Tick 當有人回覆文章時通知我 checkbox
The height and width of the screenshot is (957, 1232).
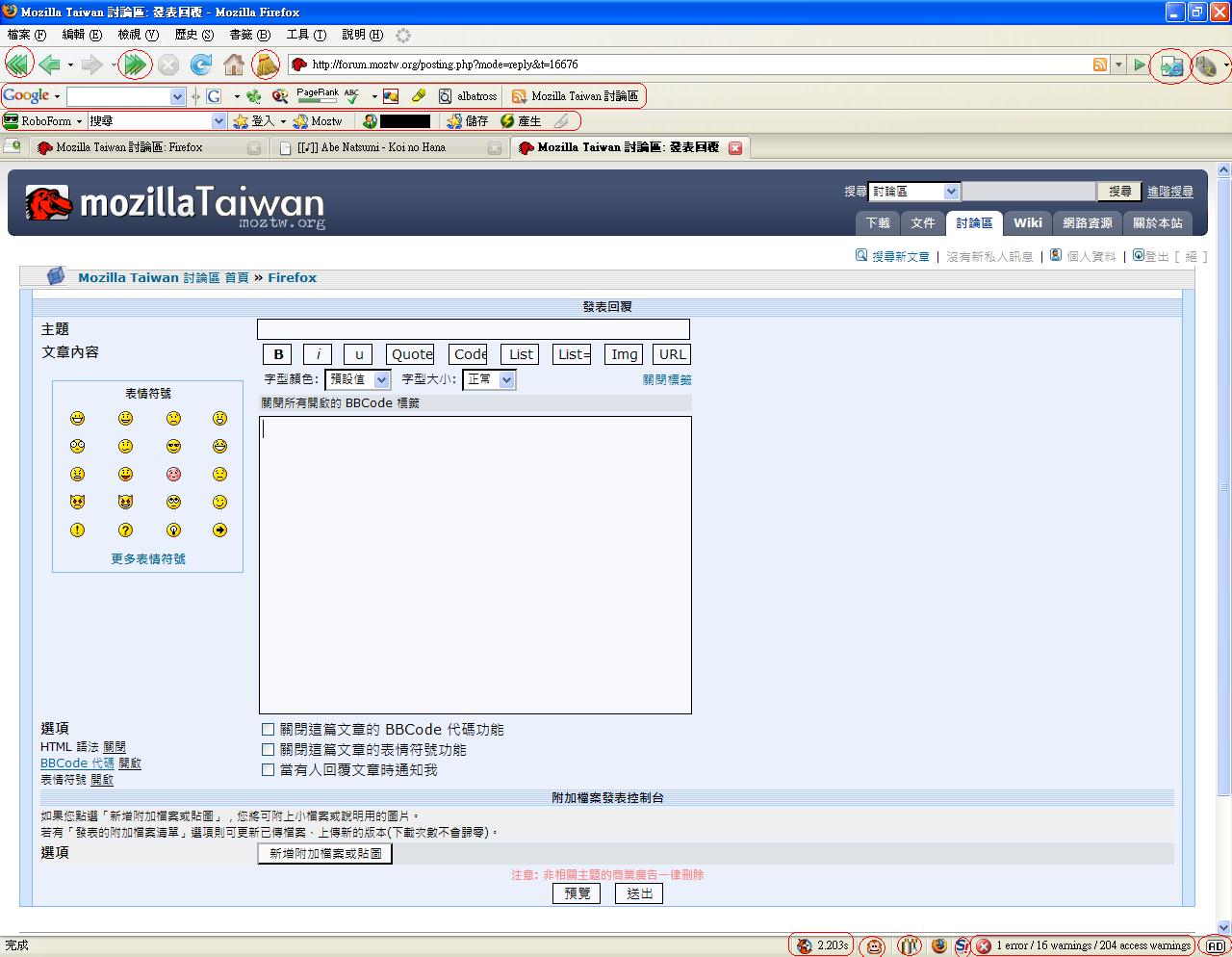[269, 770]
